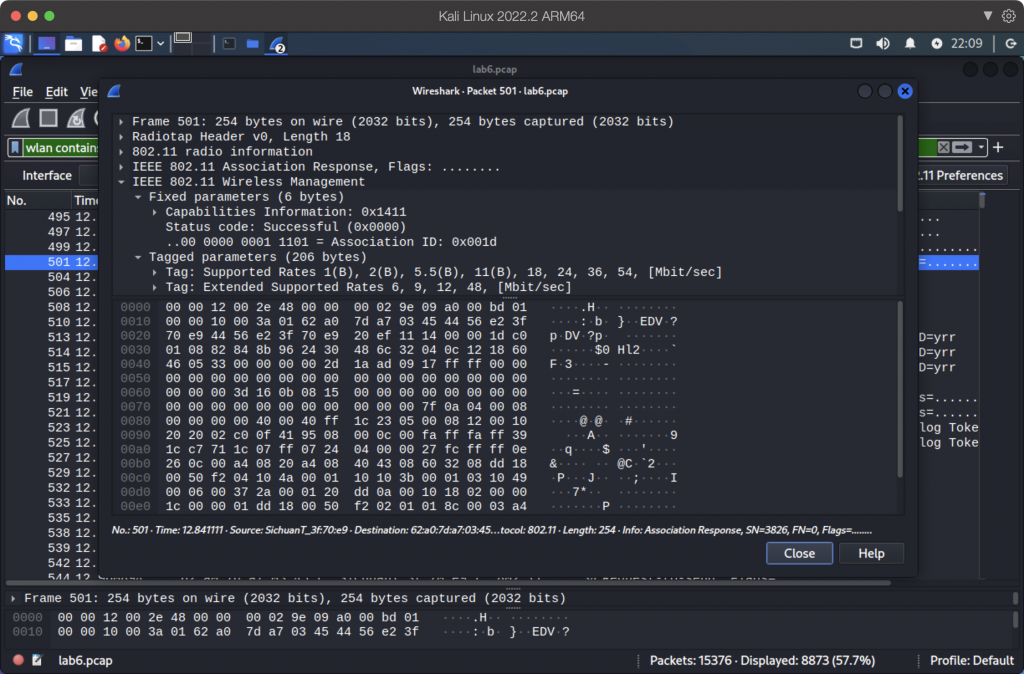The width and height of the screenshot is (1024, 674).
Task: Click the restart capture icon
Action: [x=76, y=118]
